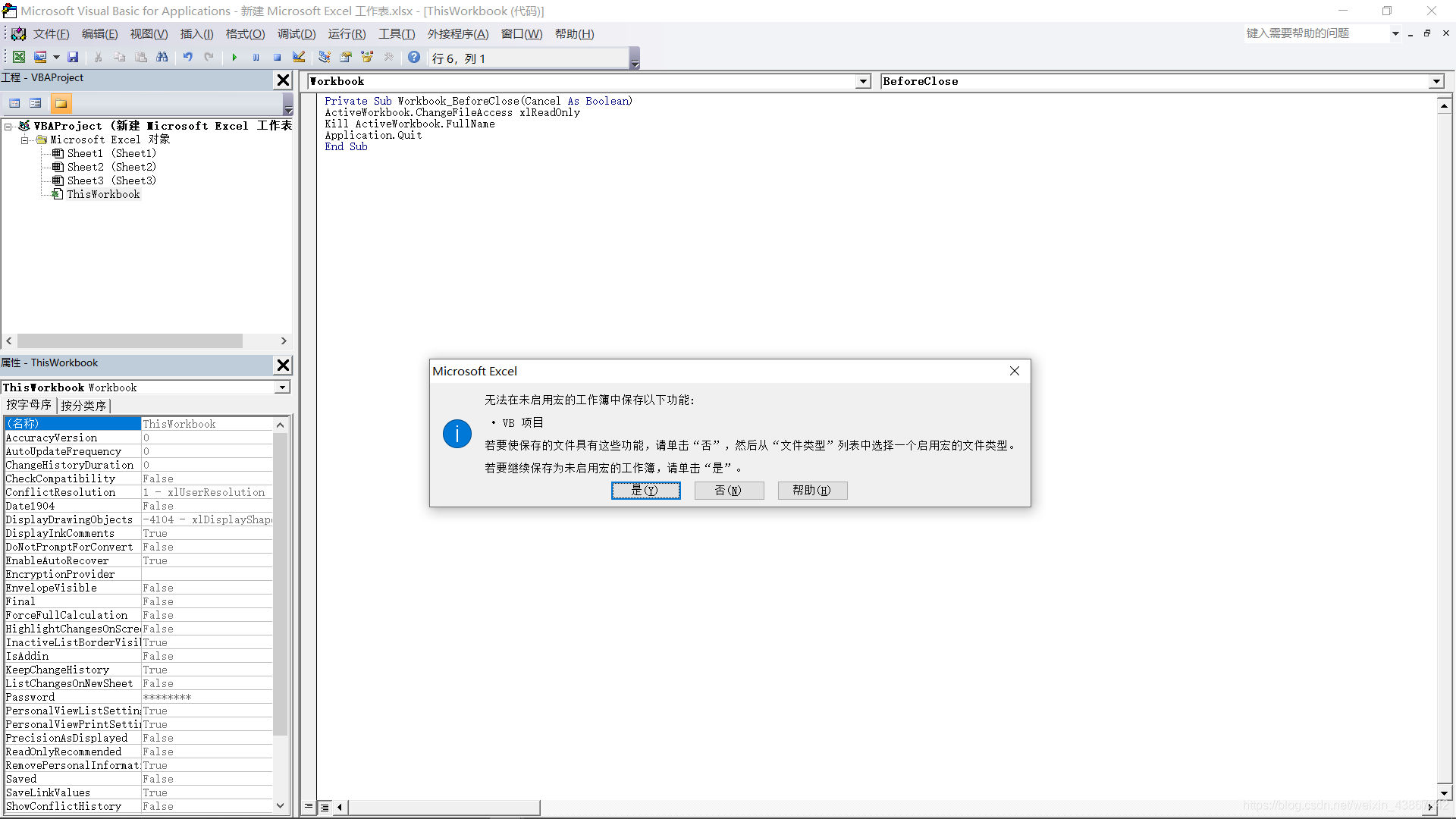Click 是(Y) button in dialog

[x=646, y=491]
